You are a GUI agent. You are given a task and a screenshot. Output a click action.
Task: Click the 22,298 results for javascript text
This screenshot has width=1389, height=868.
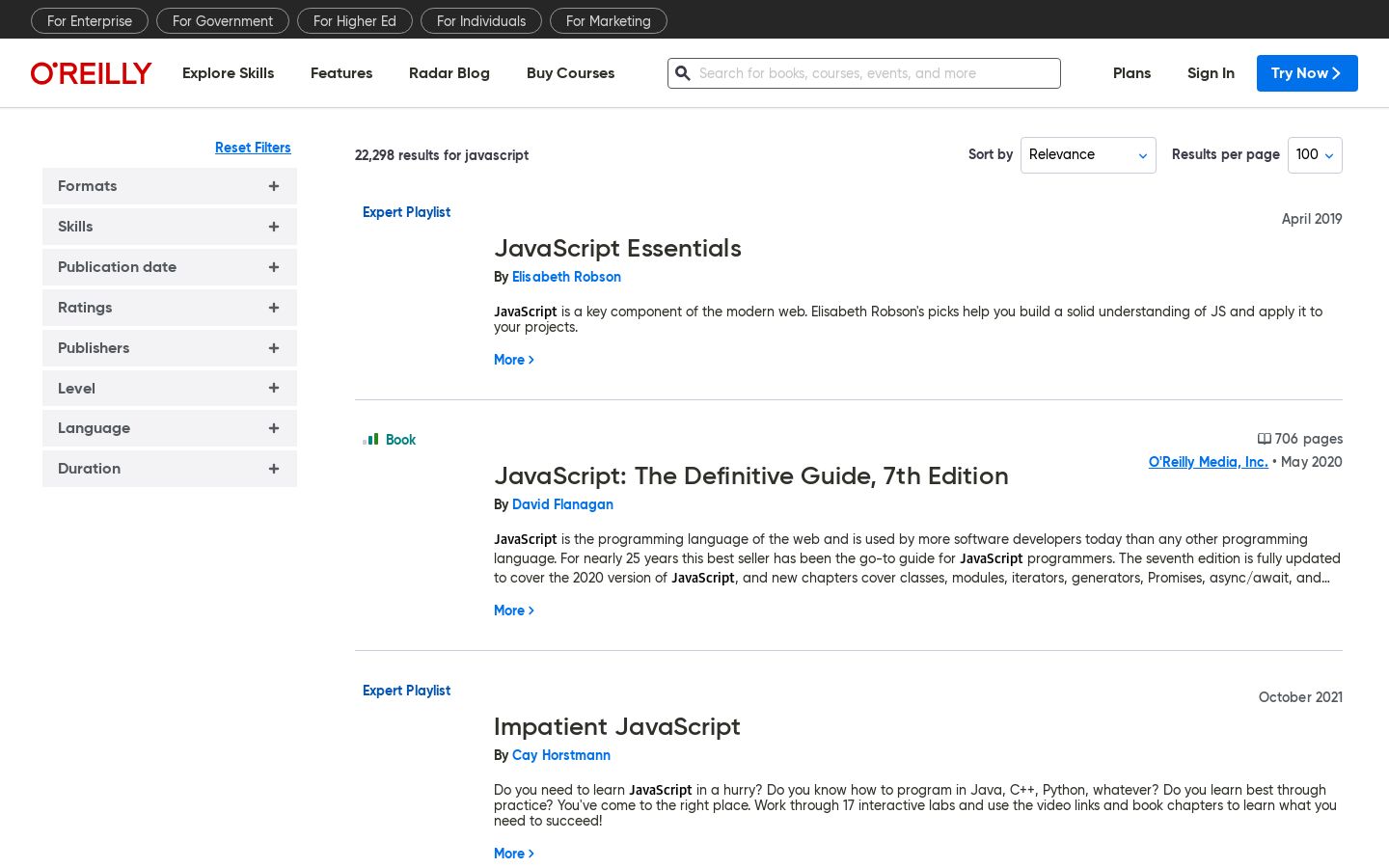(x=442, y=155)
